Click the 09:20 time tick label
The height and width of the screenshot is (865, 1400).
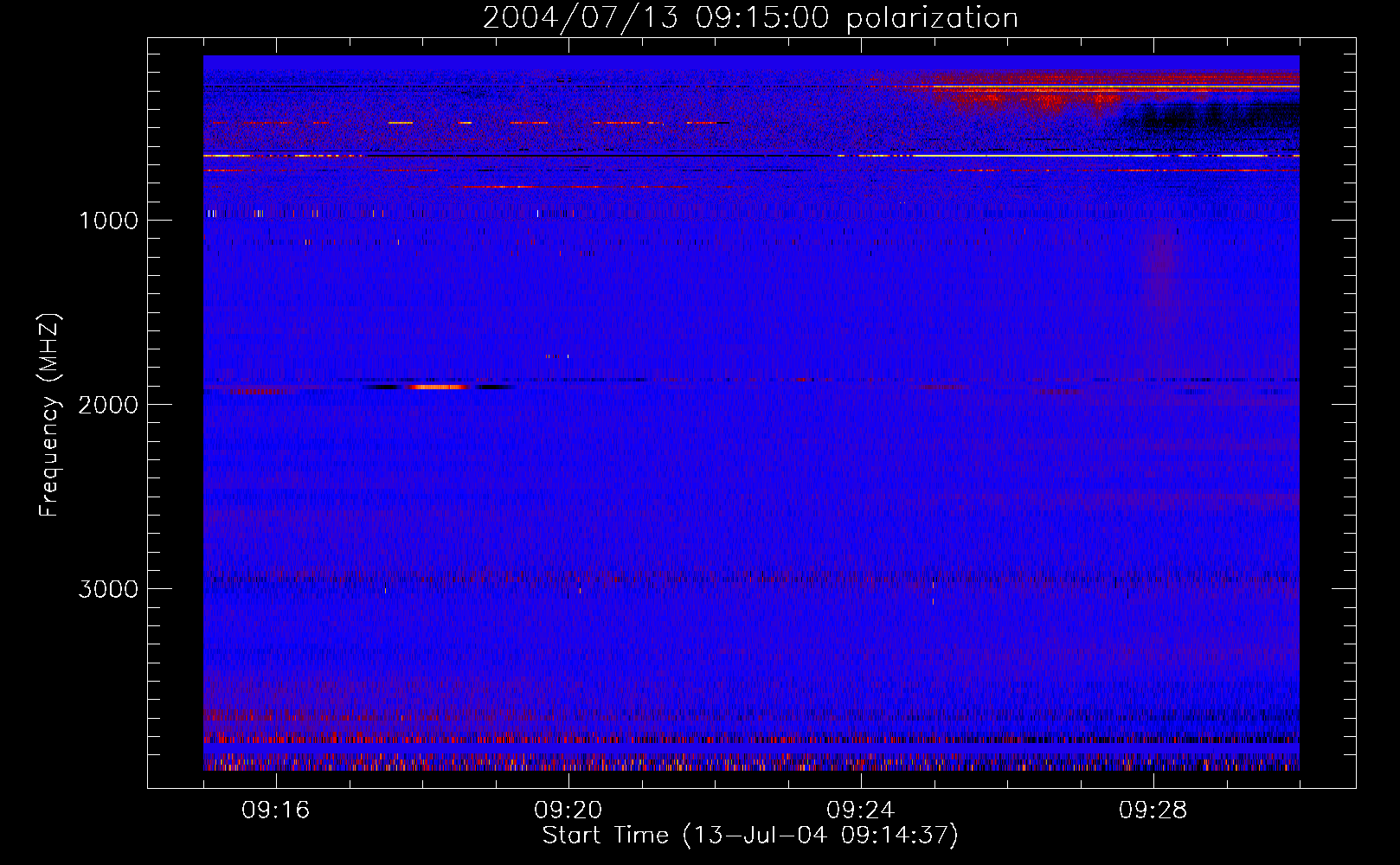coord(568,811)
